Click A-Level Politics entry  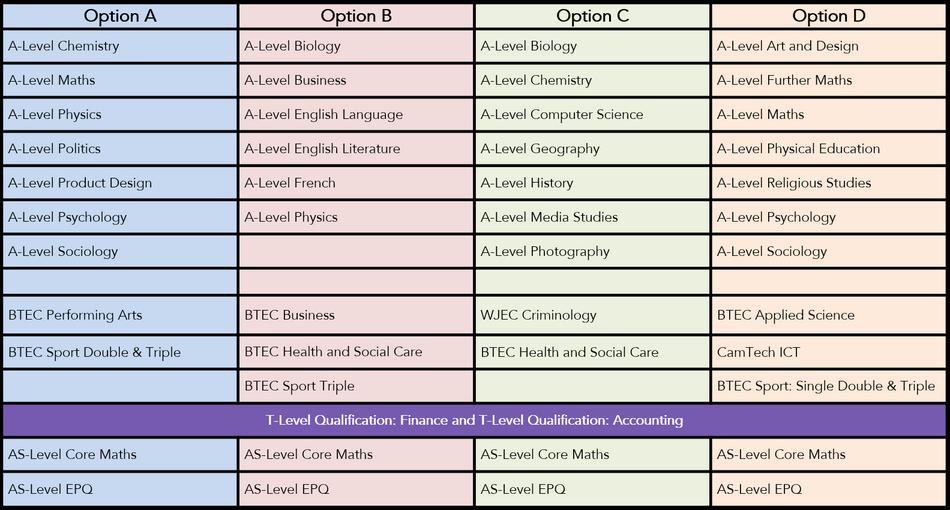point(54,149)
